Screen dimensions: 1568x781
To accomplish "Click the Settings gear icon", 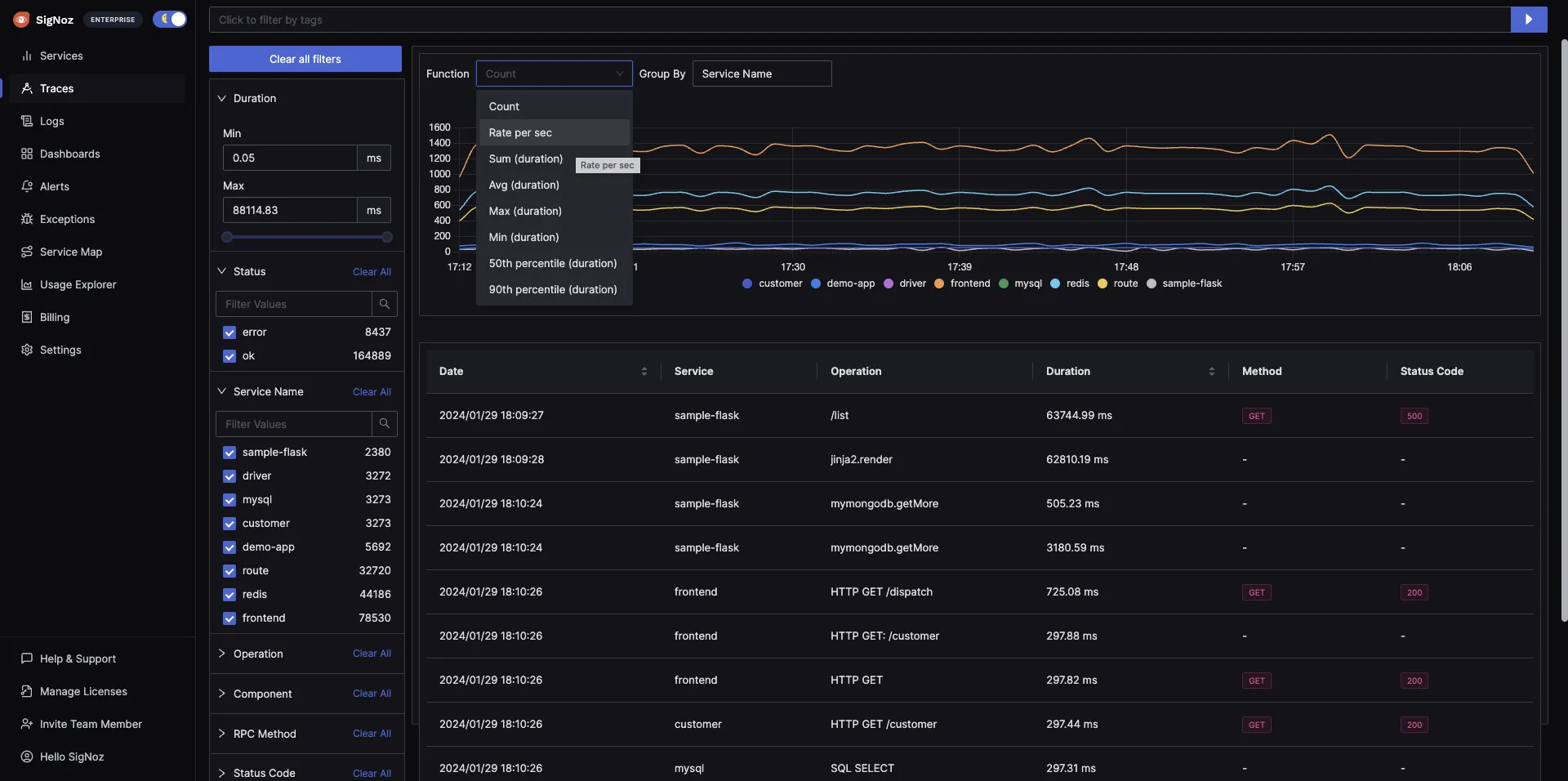I will click(x=27, y=350).
